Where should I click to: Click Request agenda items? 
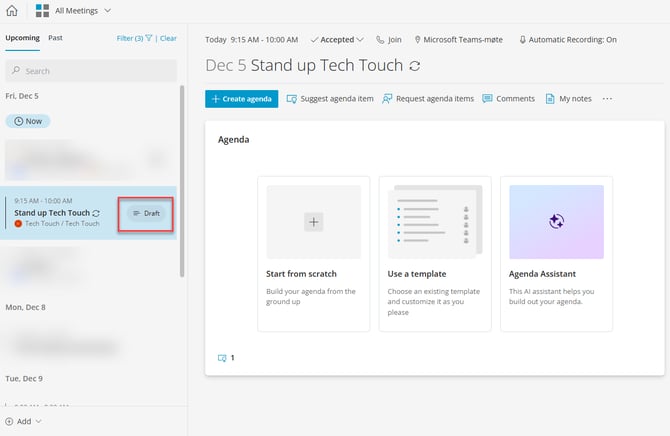[x=427, y=99]
